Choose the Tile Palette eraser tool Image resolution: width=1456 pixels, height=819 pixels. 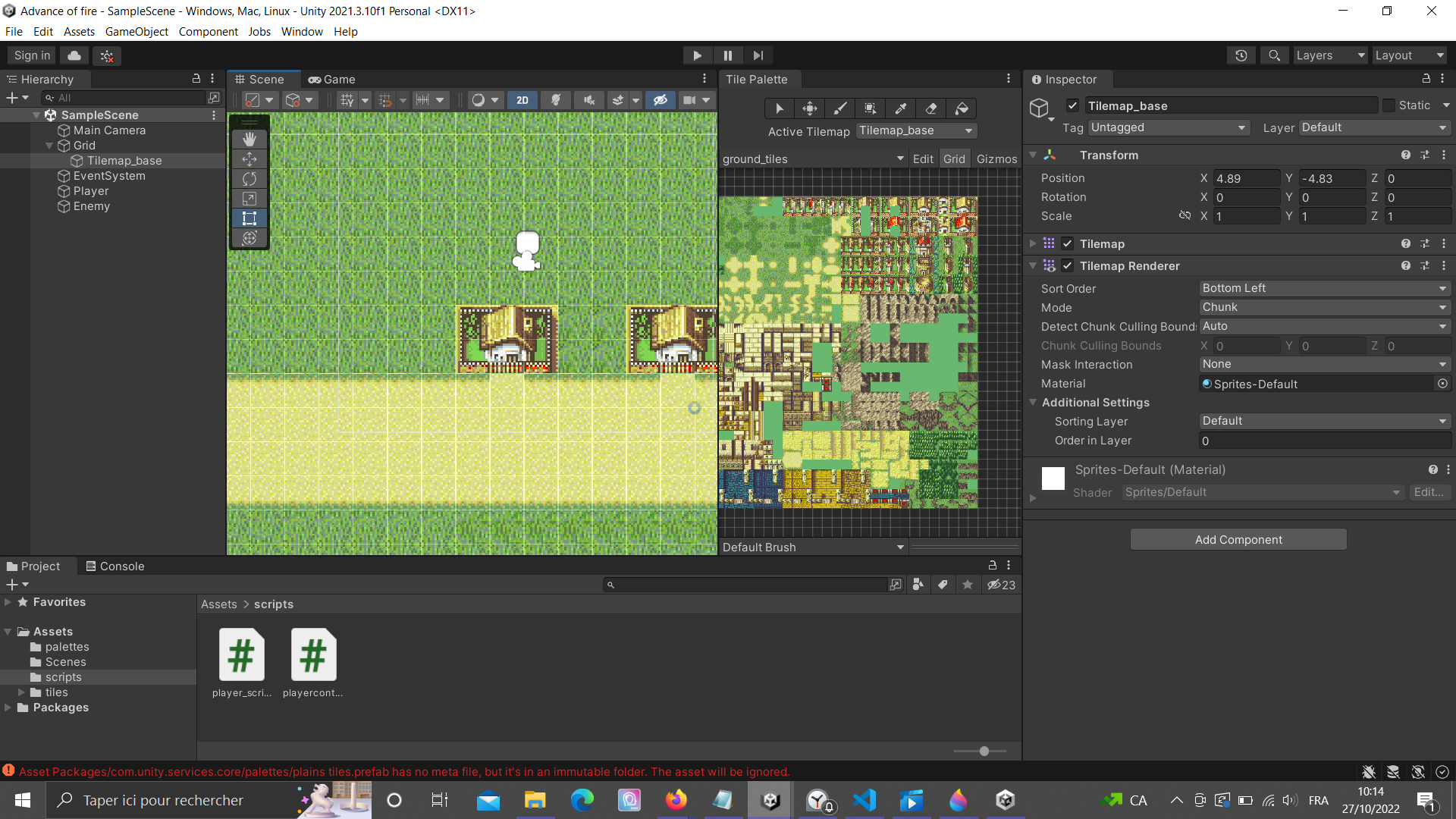(930, 108)
